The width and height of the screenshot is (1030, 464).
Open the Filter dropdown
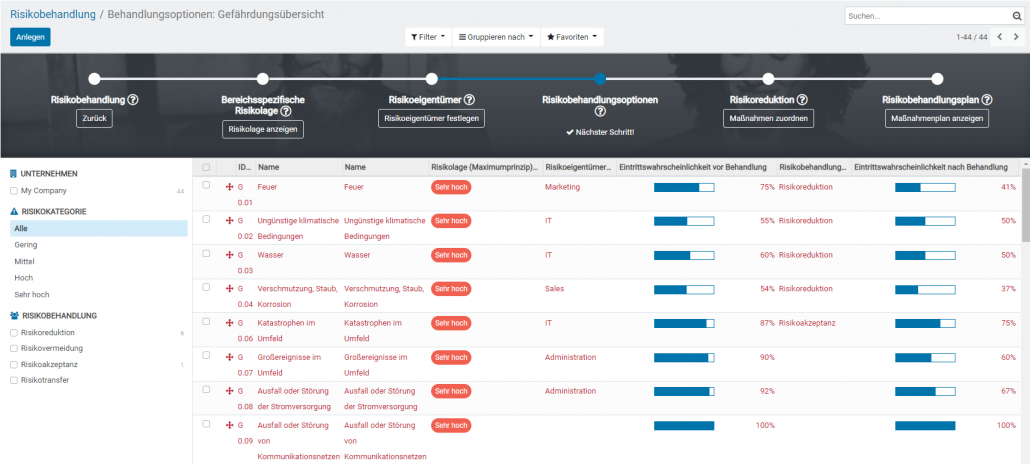coord(427,37)
